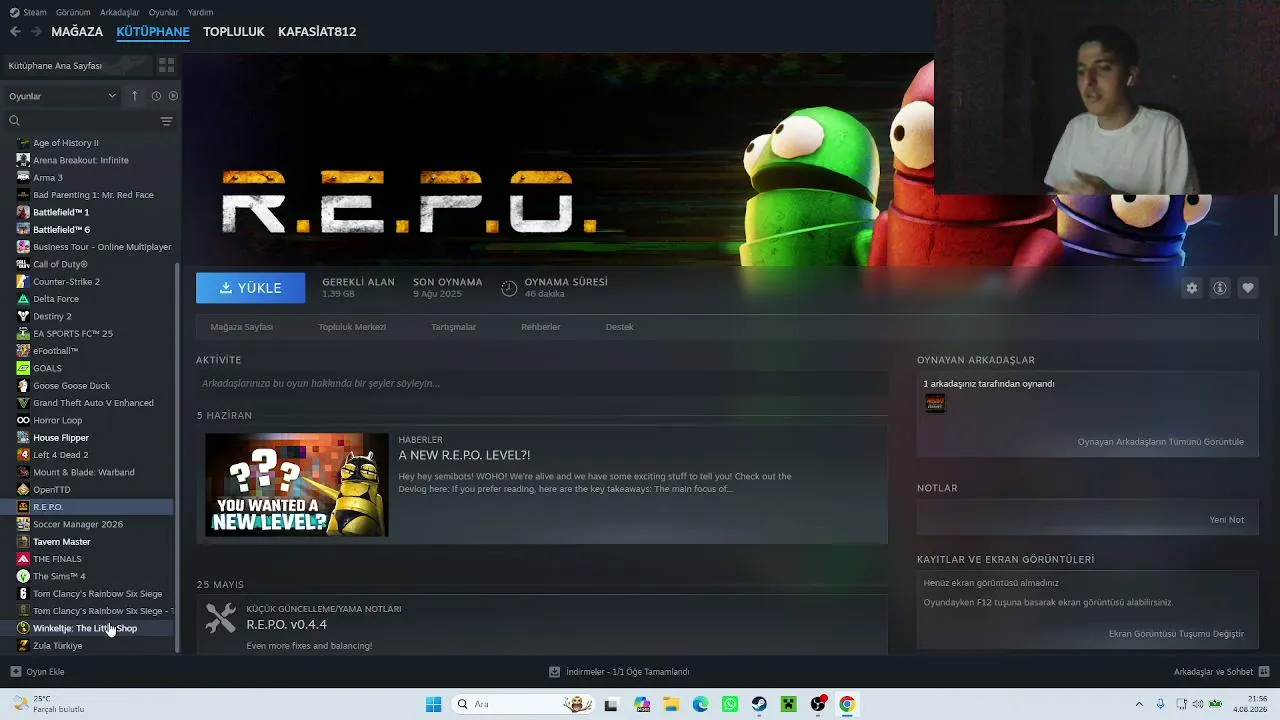Click Ekran Görüntüsü Tuşunu Değiştir
This screenshot has width=1280, height=720.
tap(1176, 634)
